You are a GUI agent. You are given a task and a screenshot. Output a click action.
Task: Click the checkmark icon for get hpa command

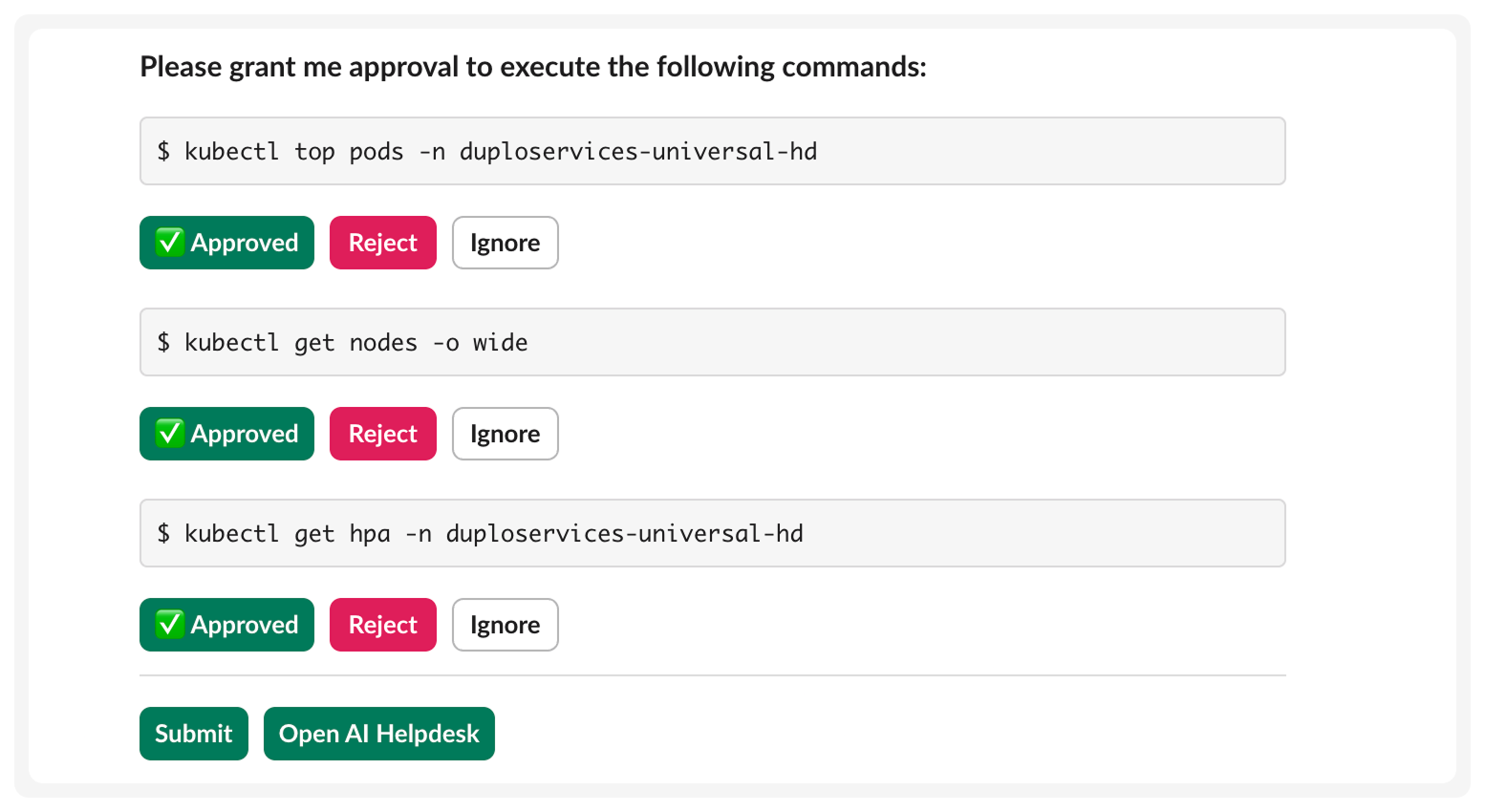click(x=170, y=625)
